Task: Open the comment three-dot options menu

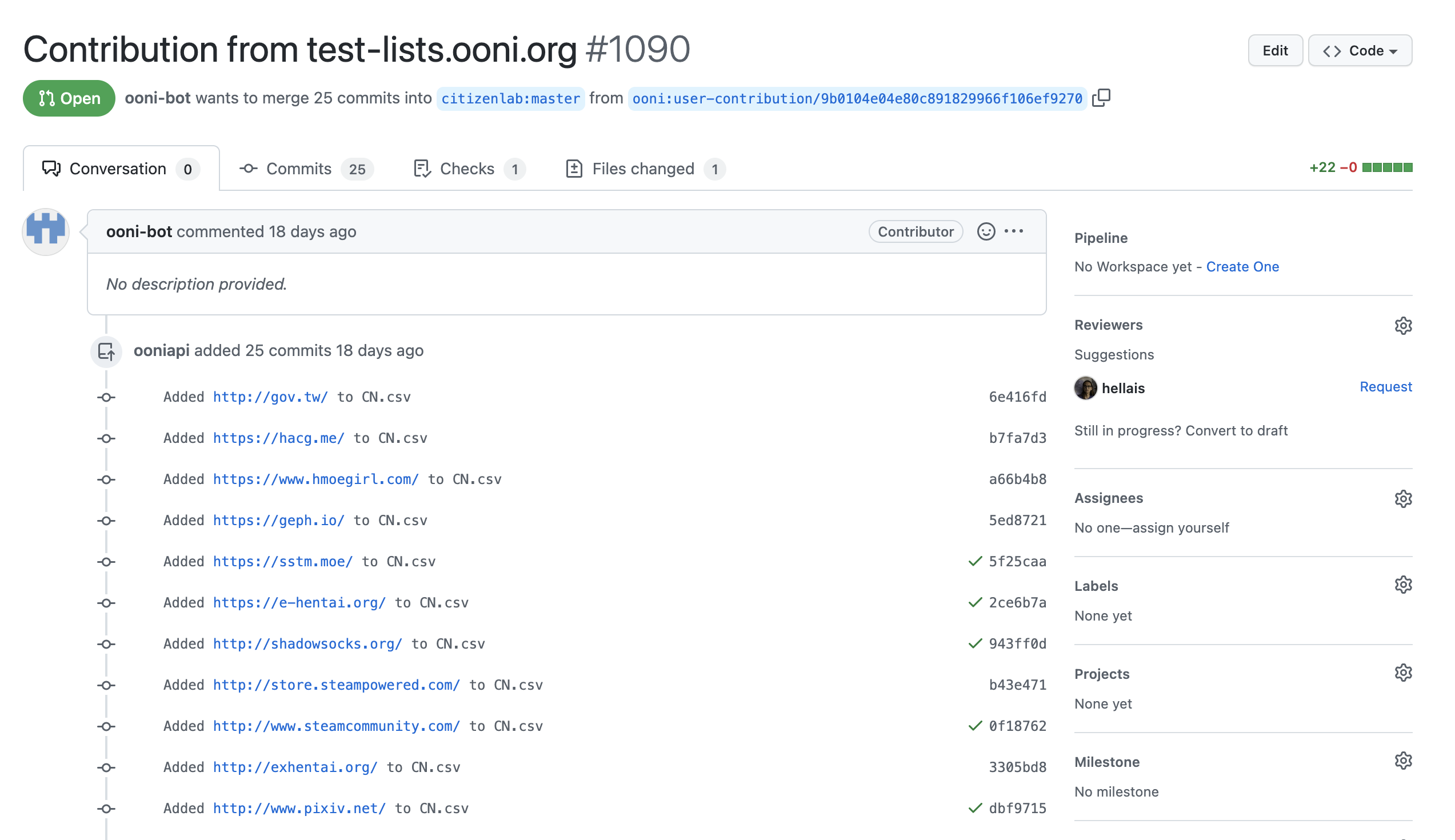Action: point(1014,231)
